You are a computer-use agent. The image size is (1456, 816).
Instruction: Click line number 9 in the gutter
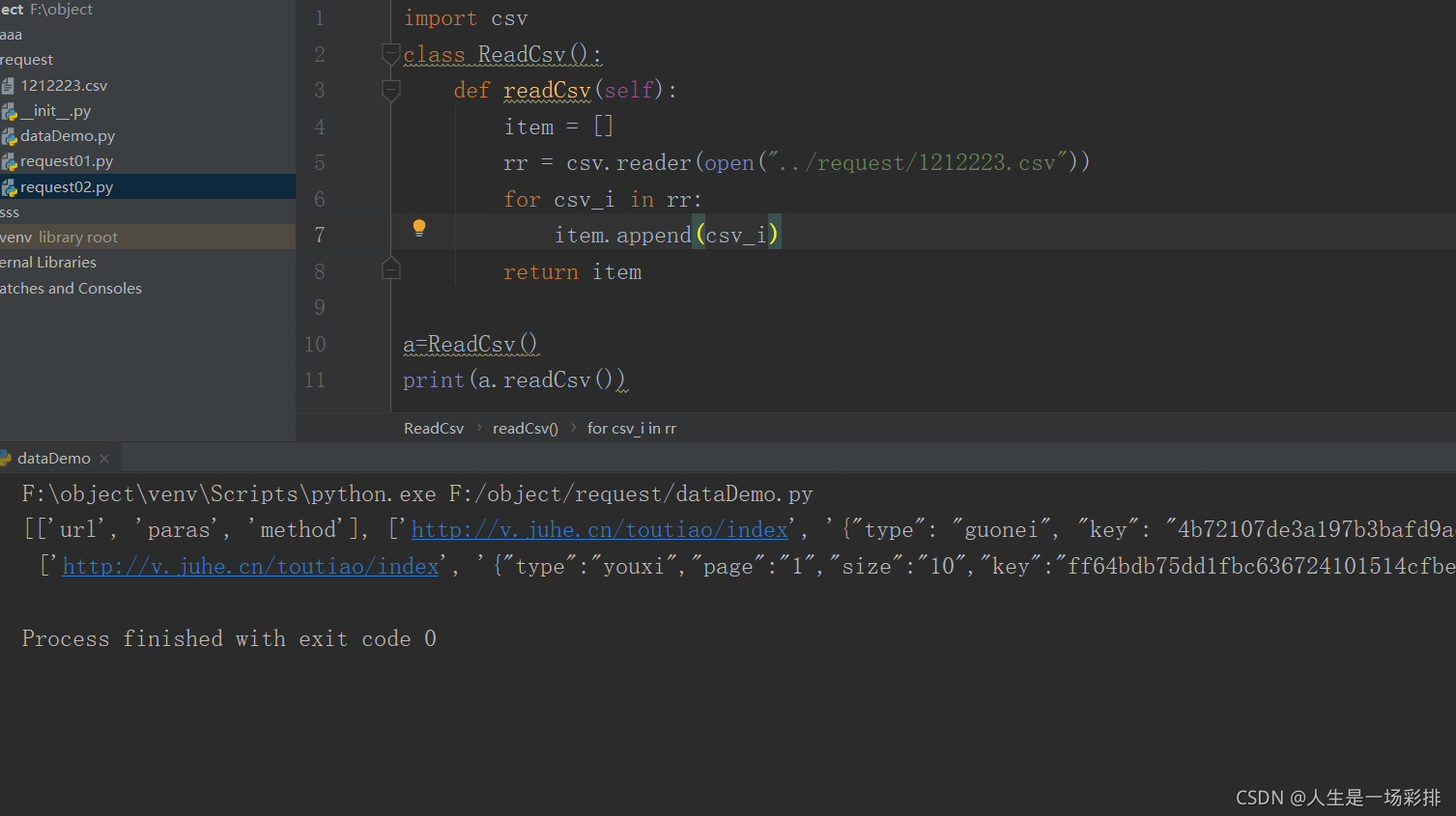pyautogui.click(x=319, y=308)
